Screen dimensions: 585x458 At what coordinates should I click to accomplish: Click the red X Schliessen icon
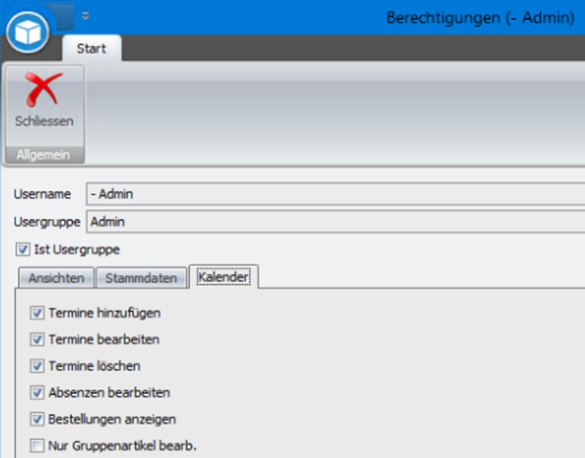tap(43, 89)
